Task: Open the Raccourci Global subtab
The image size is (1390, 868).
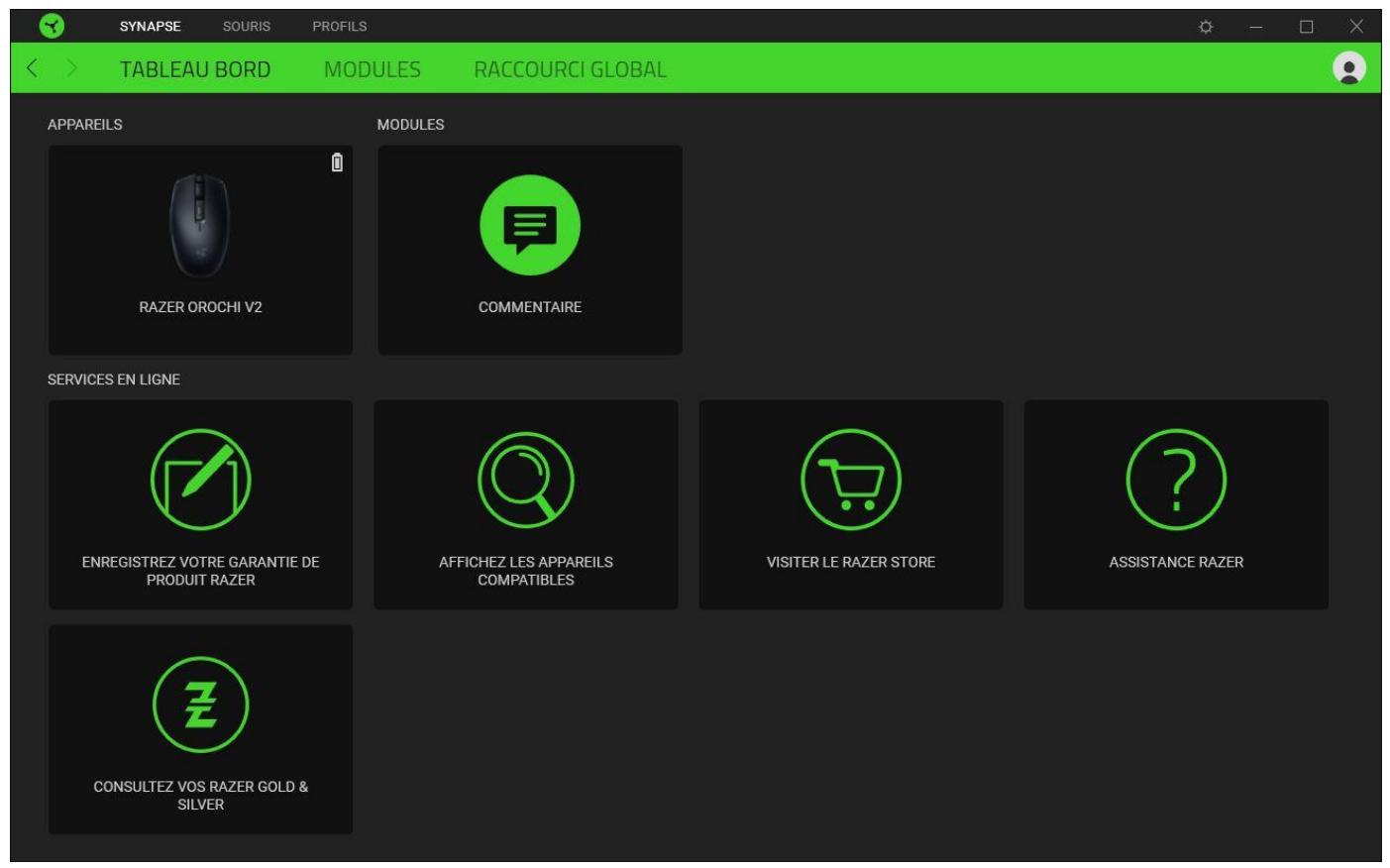Action: point(570,69)
